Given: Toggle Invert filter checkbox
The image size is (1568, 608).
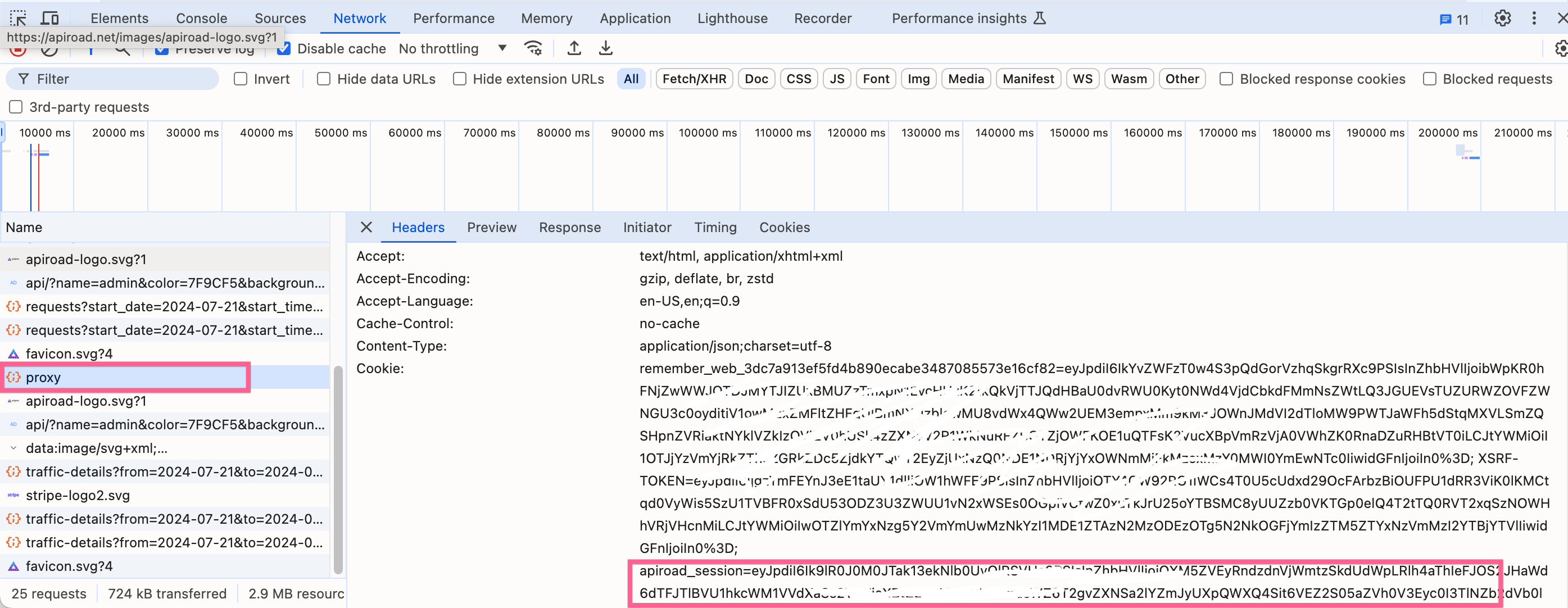Looking at the screenshot, I should pyautogui.click(x=241, y=79).
